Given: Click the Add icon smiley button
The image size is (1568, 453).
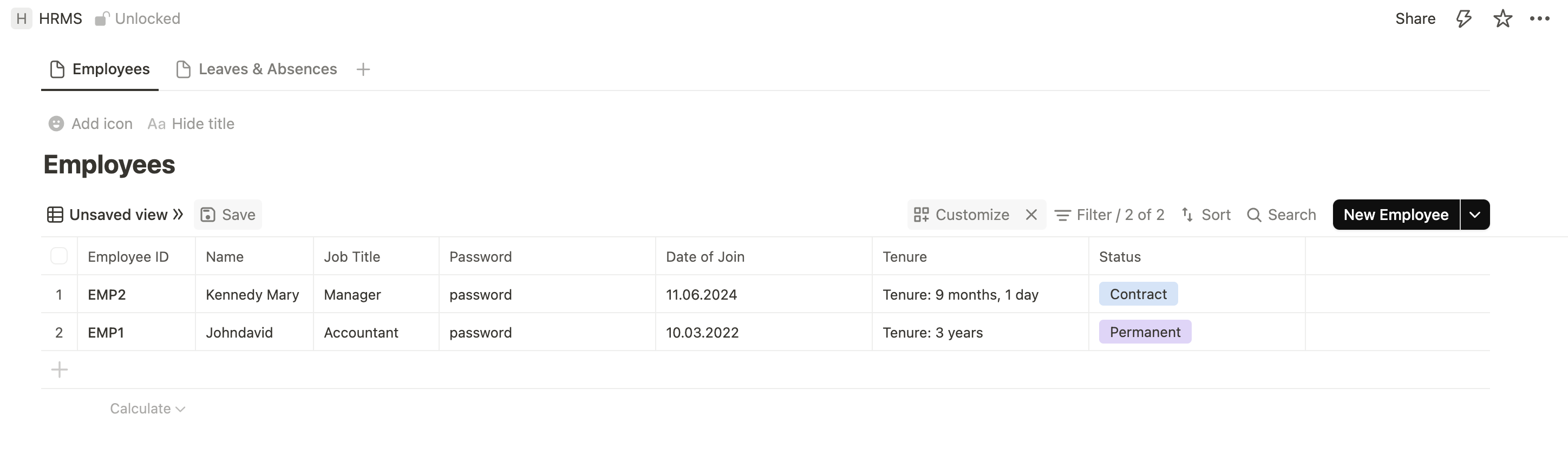Looking at the screenshot, I should [x=57, y=124].
